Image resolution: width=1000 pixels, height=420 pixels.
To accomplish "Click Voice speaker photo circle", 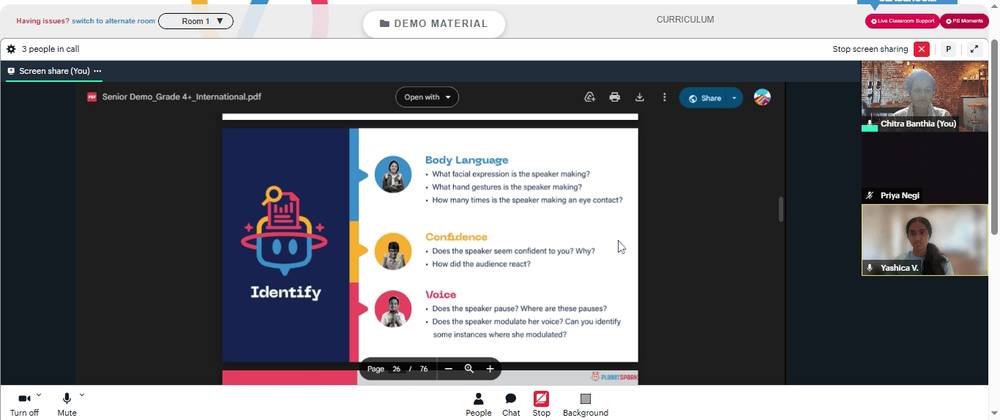I will (393, 309).
